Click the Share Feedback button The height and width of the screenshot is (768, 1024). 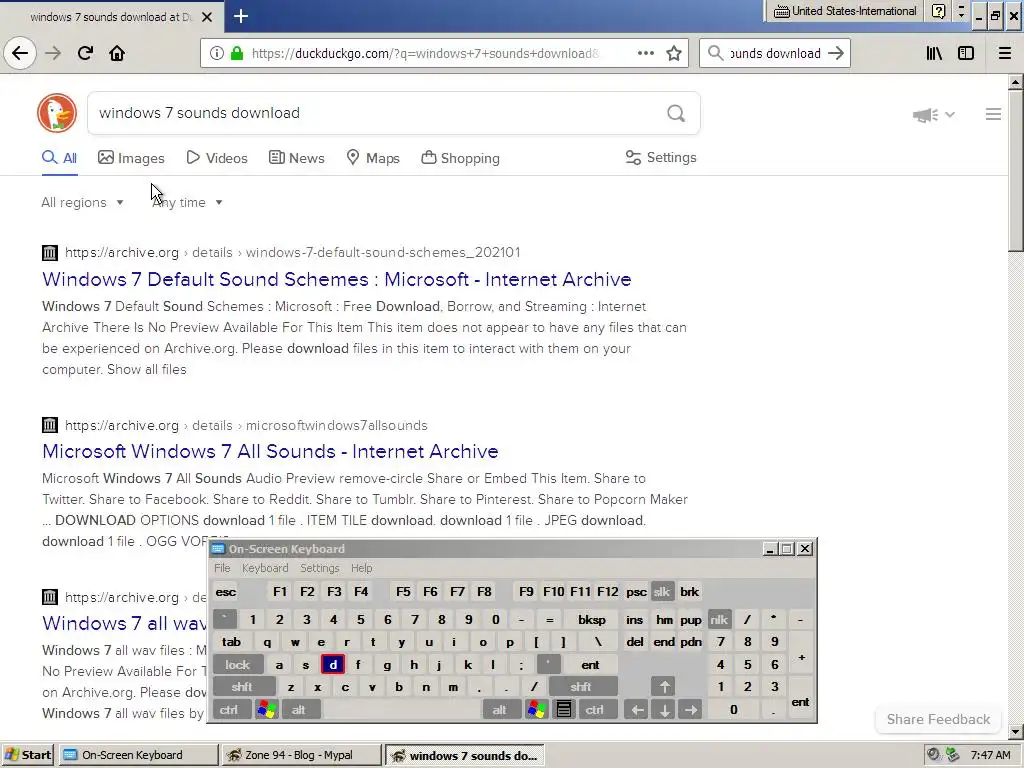click(x=938, y=719)
